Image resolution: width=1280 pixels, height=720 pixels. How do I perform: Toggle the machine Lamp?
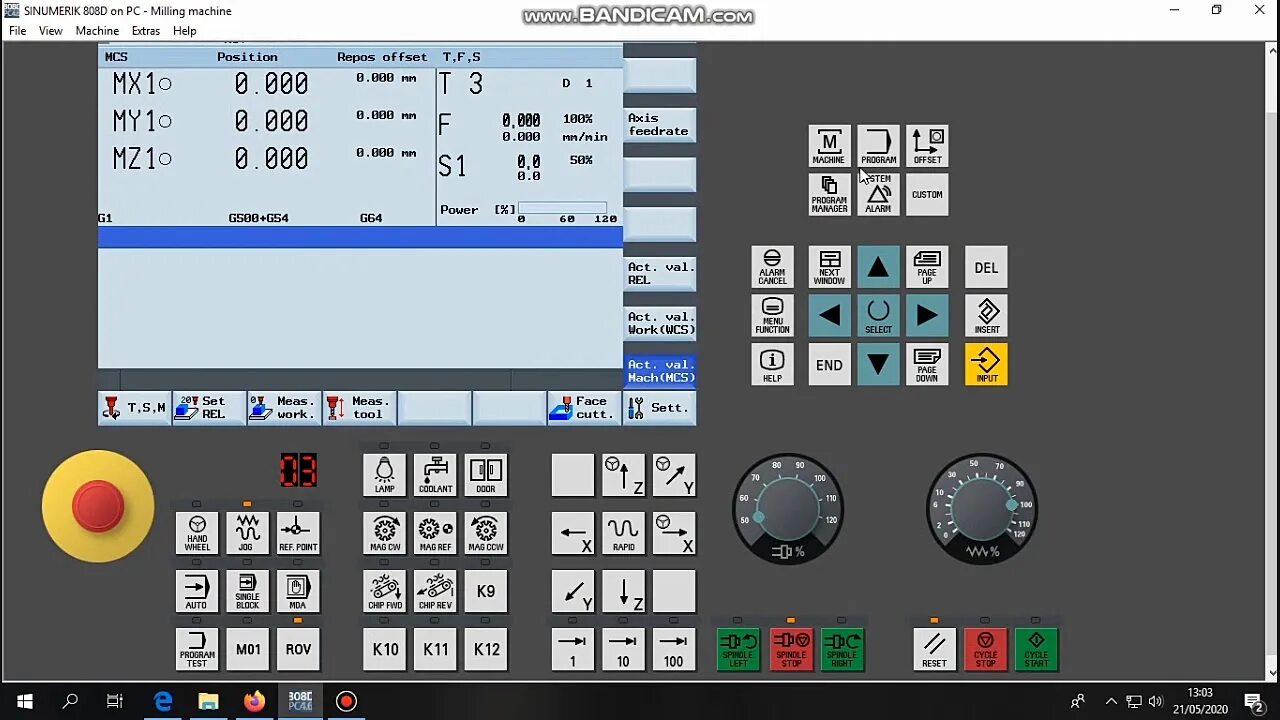(x=385, y=475)
